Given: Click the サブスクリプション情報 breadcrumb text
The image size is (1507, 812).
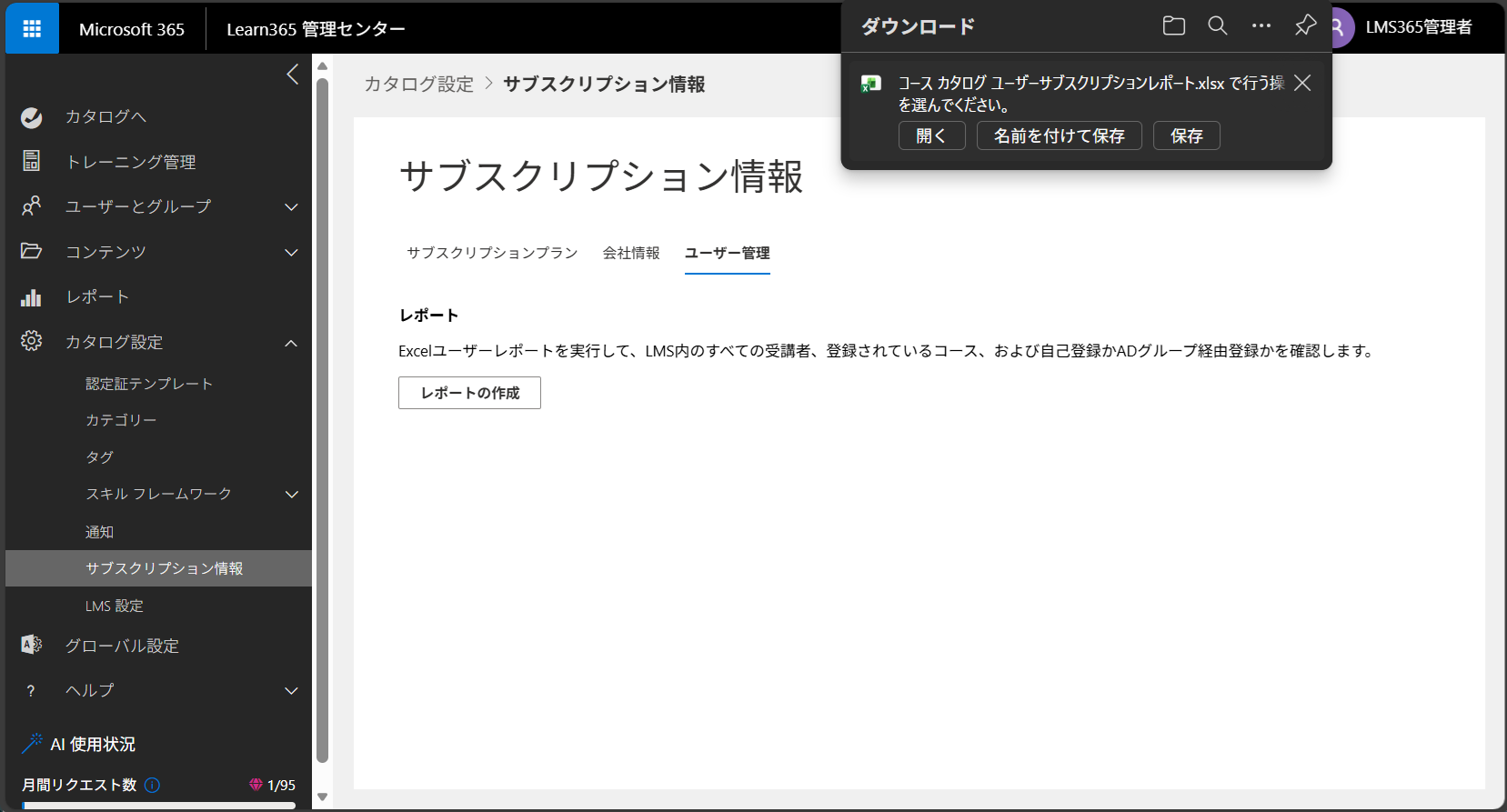Looking at the screenshot, I should coord(604,84).
